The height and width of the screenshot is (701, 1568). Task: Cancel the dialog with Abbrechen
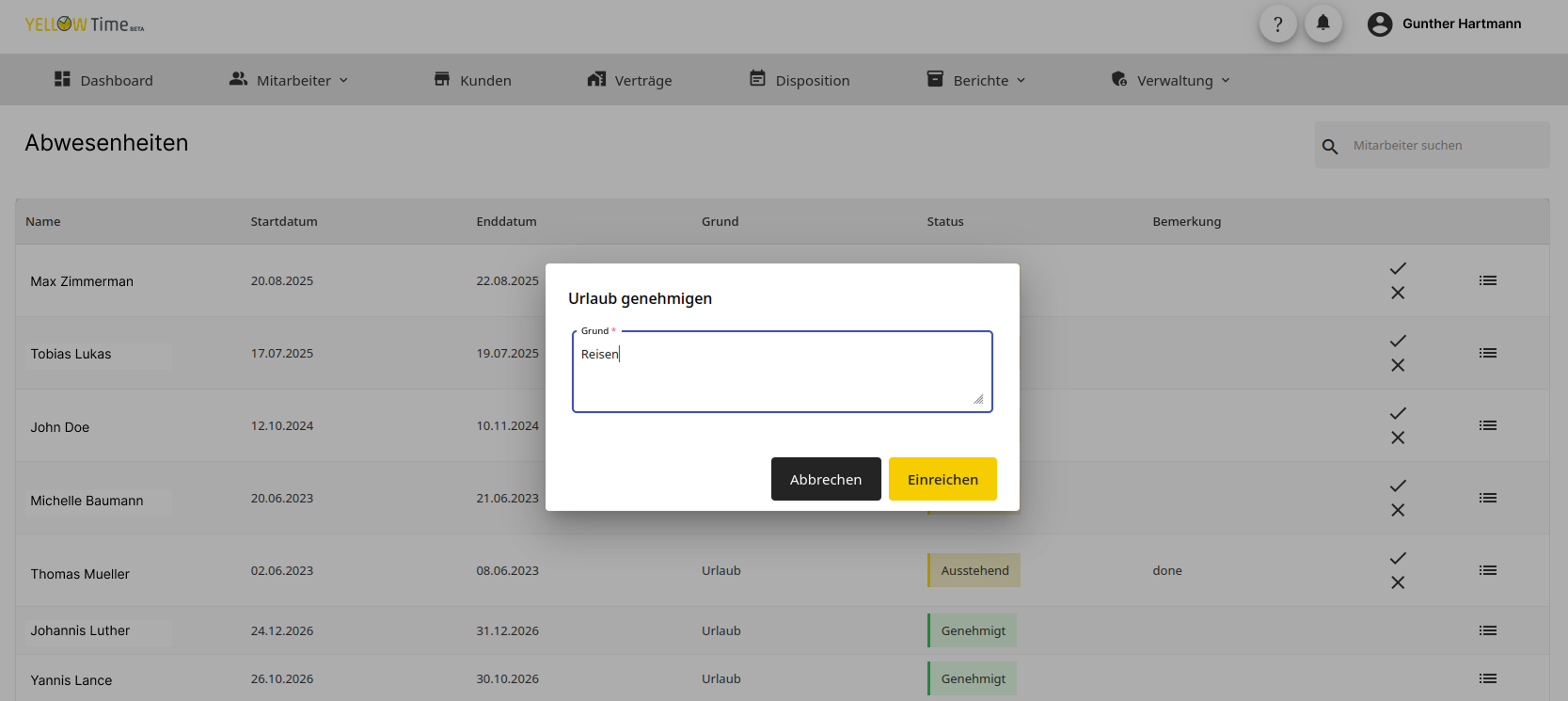click(x=825, y=479)
